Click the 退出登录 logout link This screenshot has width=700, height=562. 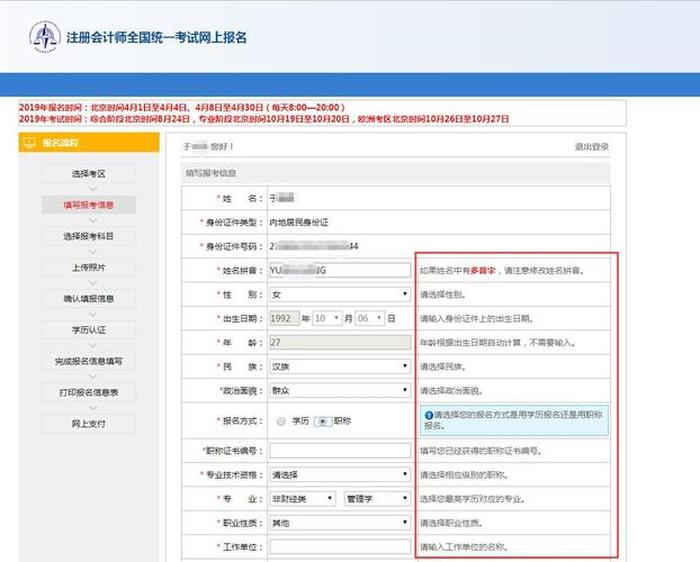591,147
